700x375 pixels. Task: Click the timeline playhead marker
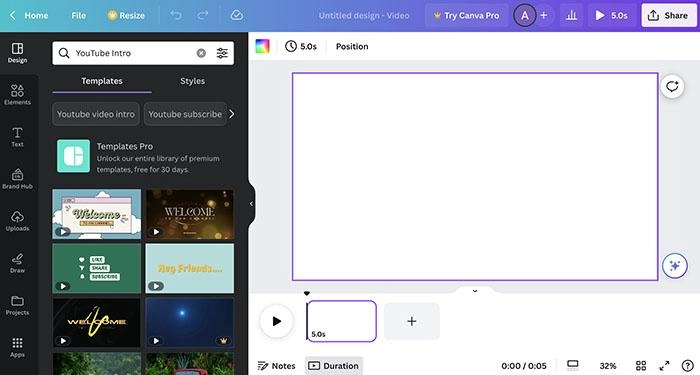point(307,293)
